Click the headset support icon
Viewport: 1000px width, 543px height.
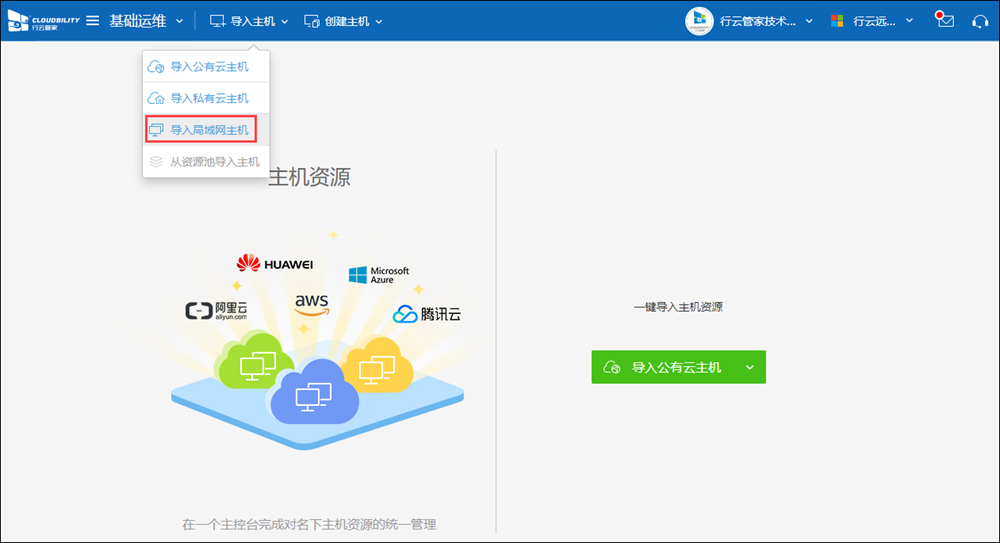click(980, 21)
